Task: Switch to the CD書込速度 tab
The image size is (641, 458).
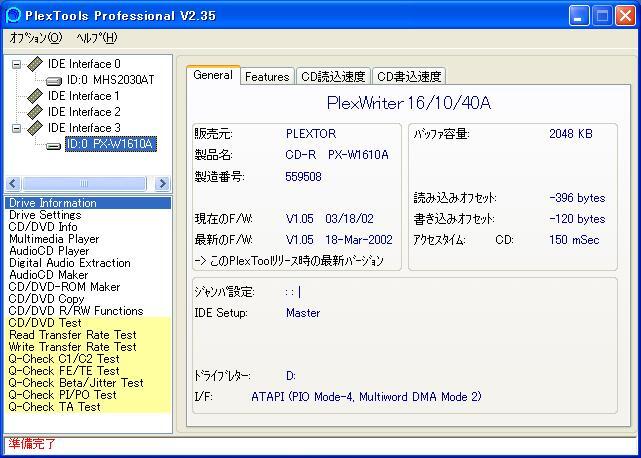Action: click(409, 76)
